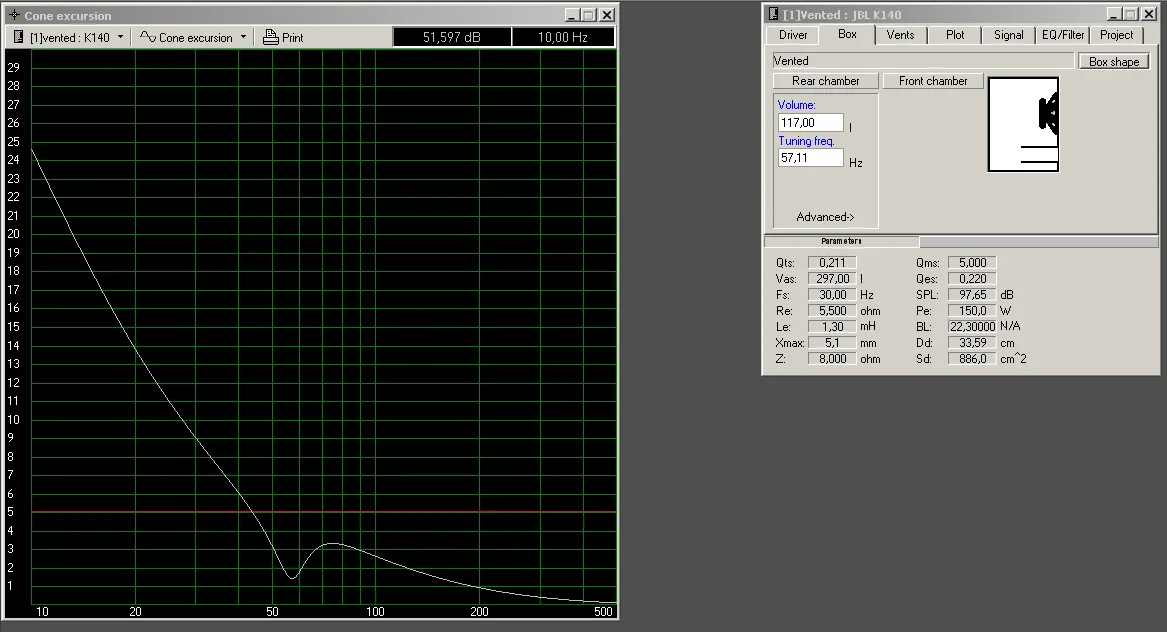This screenshot has width=1167, height=632.
Task: Open the EQ/Filter tab
Action: [x=1062, y=35]
